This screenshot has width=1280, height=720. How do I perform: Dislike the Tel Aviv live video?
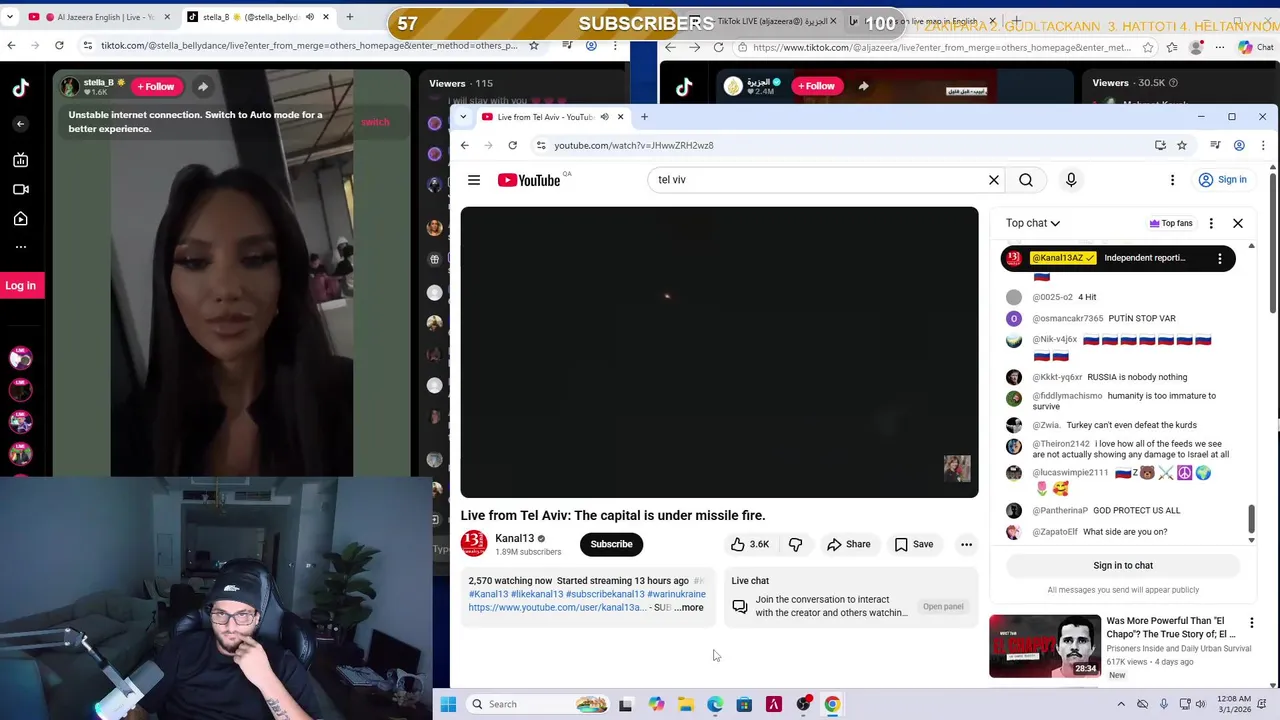(x=796, y=544)
